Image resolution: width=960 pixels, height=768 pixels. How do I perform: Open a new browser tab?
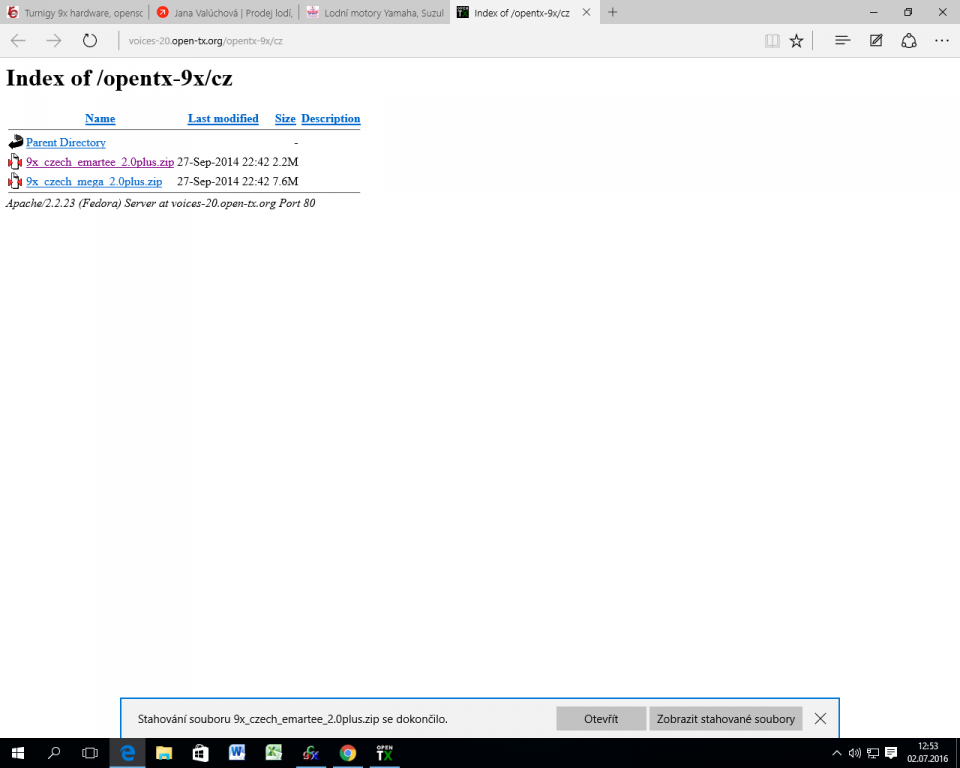tap(613, 12)
